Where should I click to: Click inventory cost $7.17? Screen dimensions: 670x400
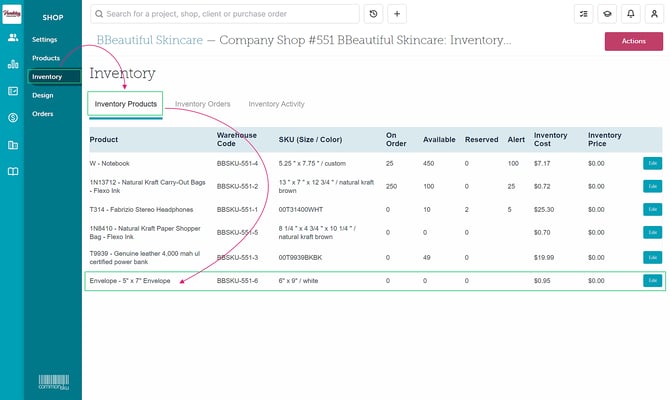coord(542,163)
